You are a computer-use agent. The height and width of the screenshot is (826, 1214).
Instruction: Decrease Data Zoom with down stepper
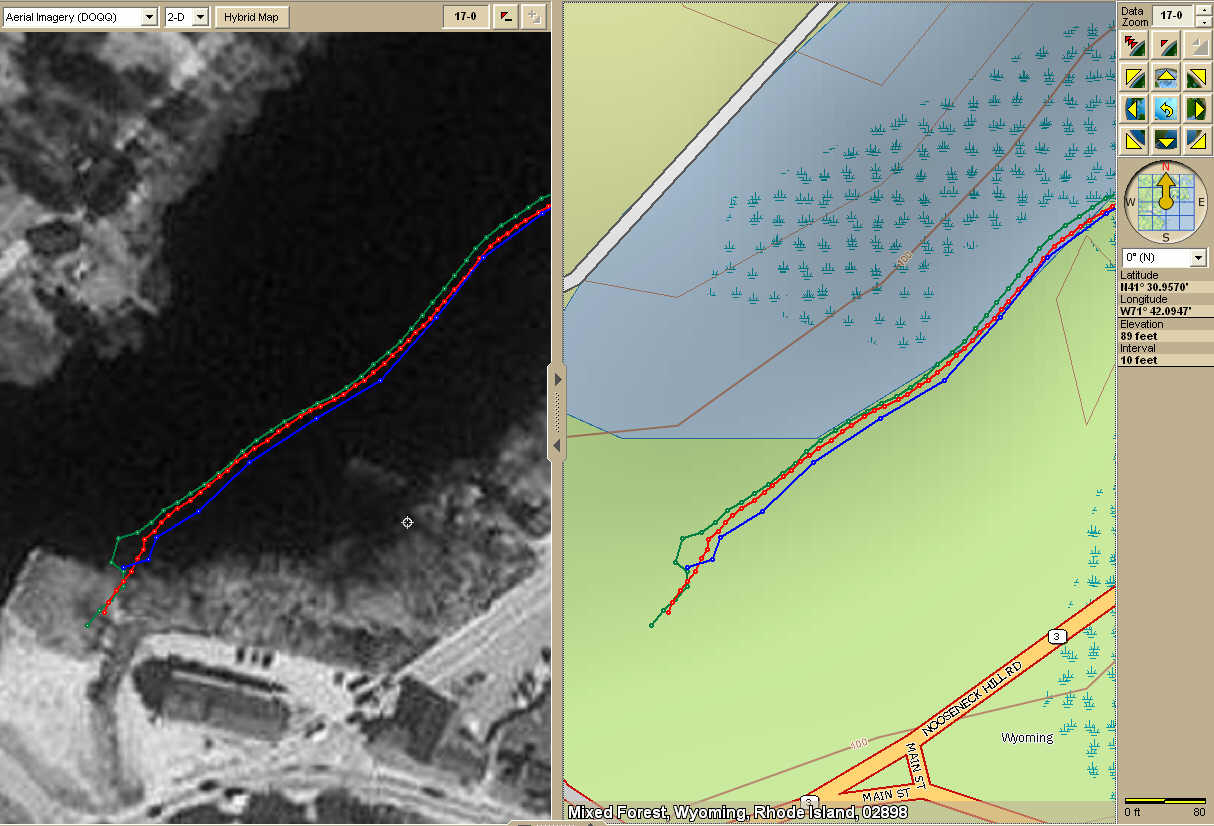tap(1202, 21)
